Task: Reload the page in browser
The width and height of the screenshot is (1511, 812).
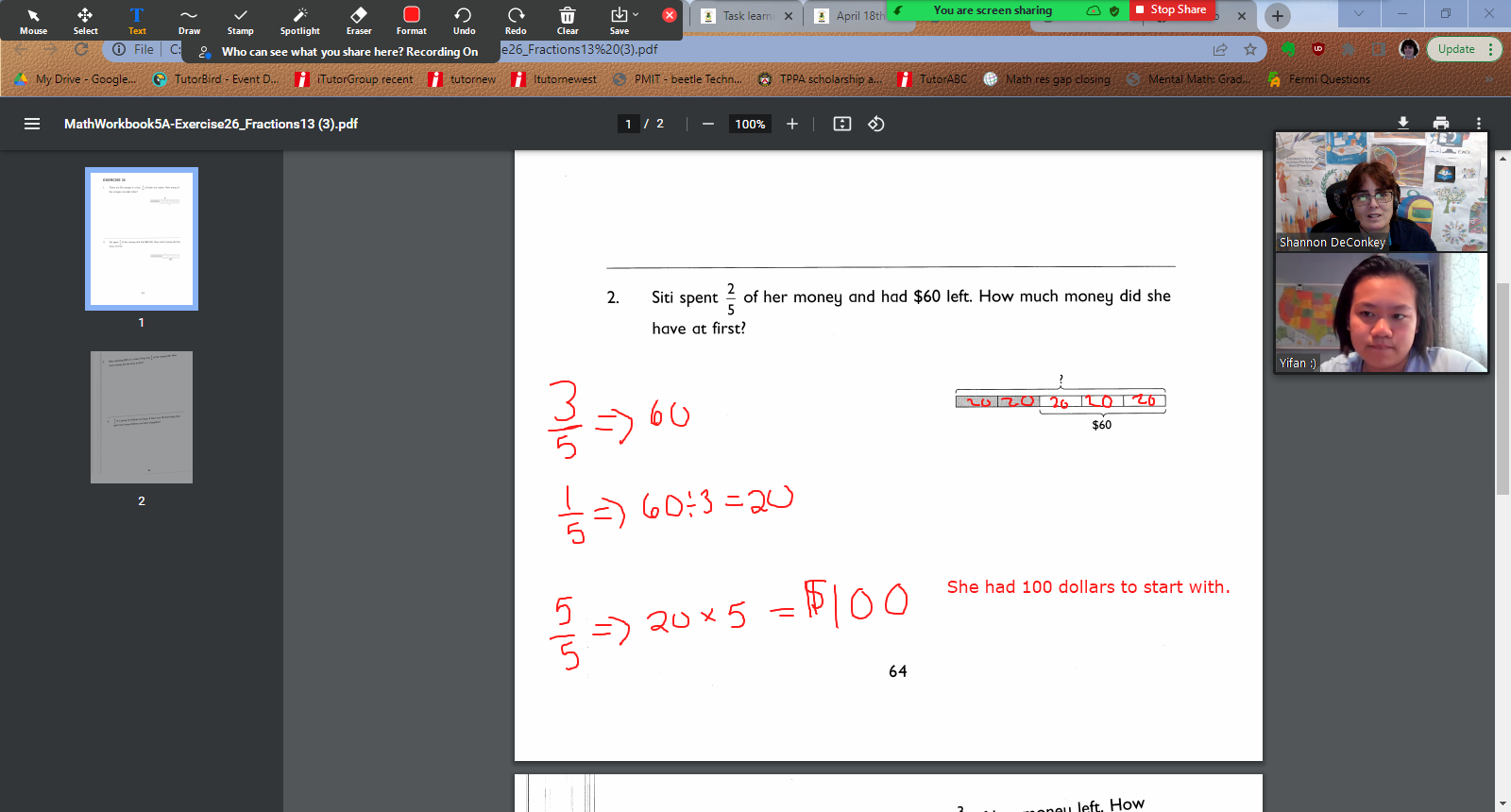Action: [81, 49]
